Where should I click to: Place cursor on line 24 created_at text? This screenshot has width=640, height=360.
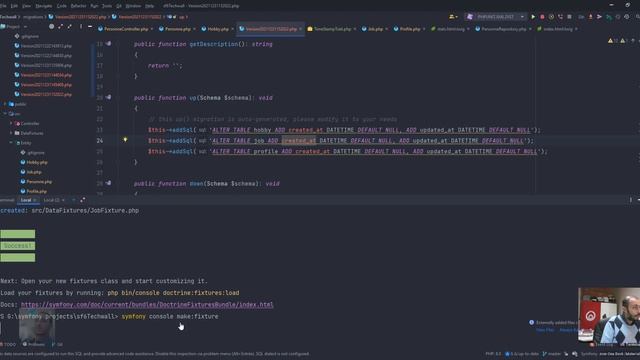pyautogui.click(x=299, y=140)
